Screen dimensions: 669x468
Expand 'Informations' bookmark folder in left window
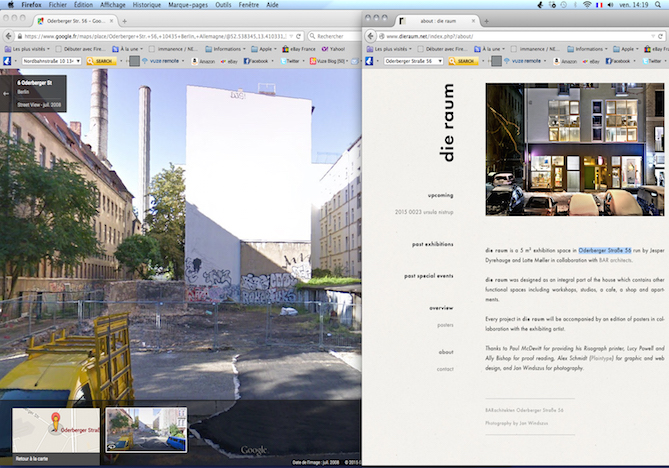[x=226, y=49]
